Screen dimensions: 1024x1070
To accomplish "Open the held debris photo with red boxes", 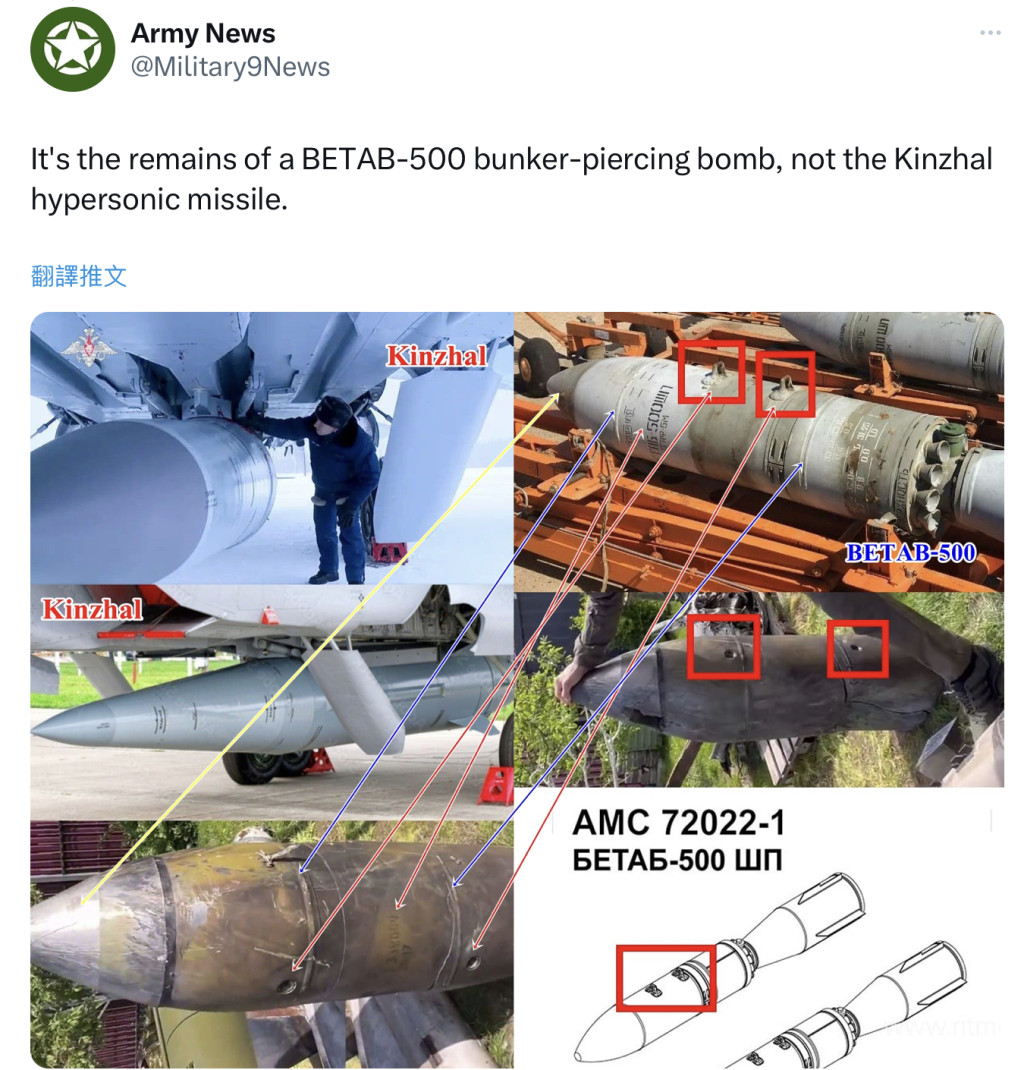I will pos(759,689).
